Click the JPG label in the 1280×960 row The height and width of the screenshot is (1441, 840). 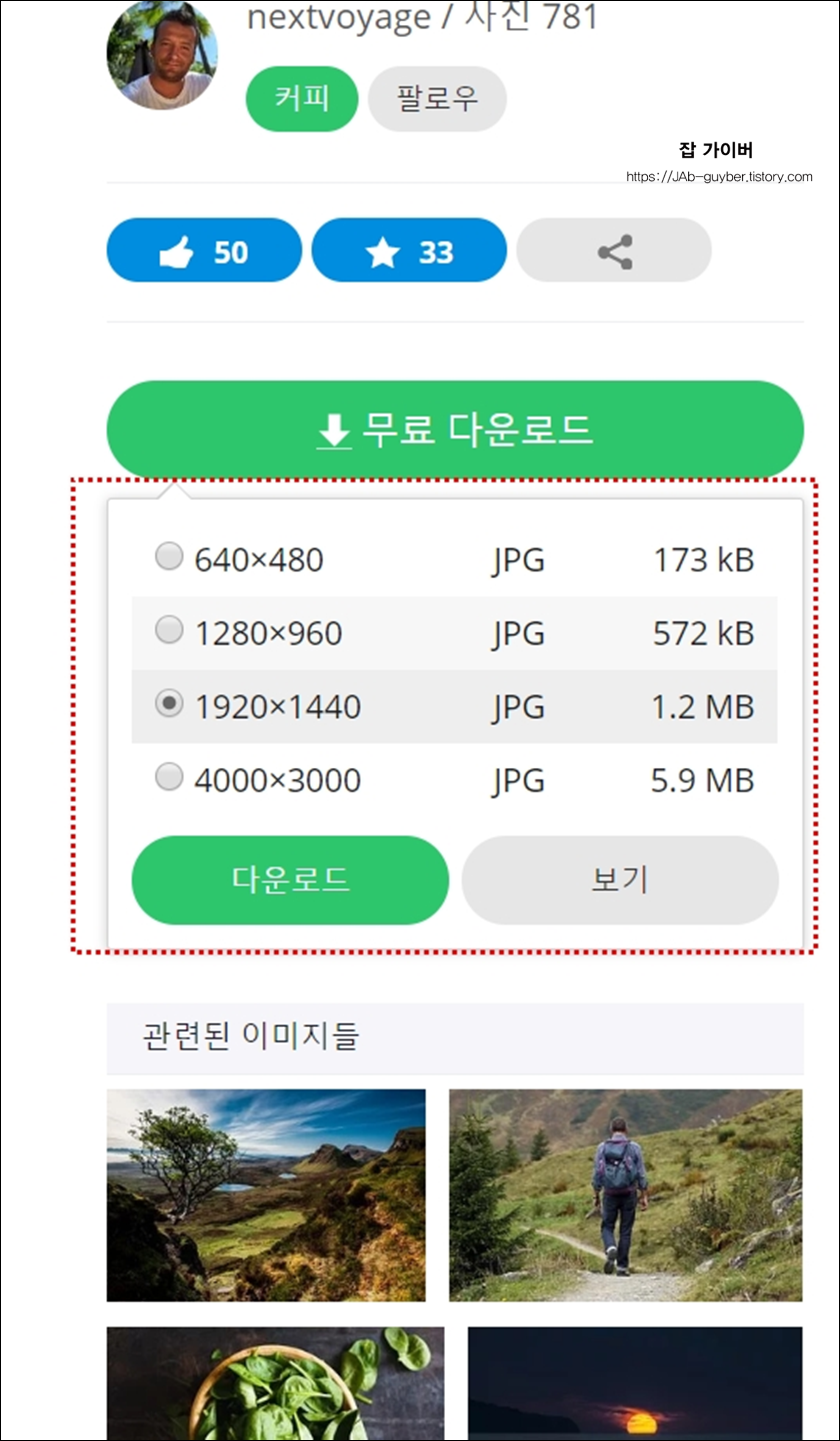point(518,635)
